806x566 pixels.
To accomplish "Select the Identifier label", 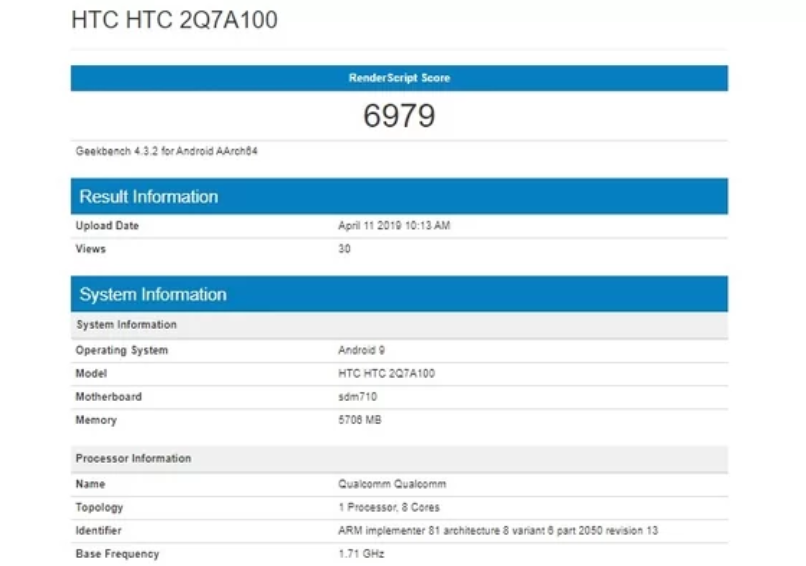I will click(99, 531).
